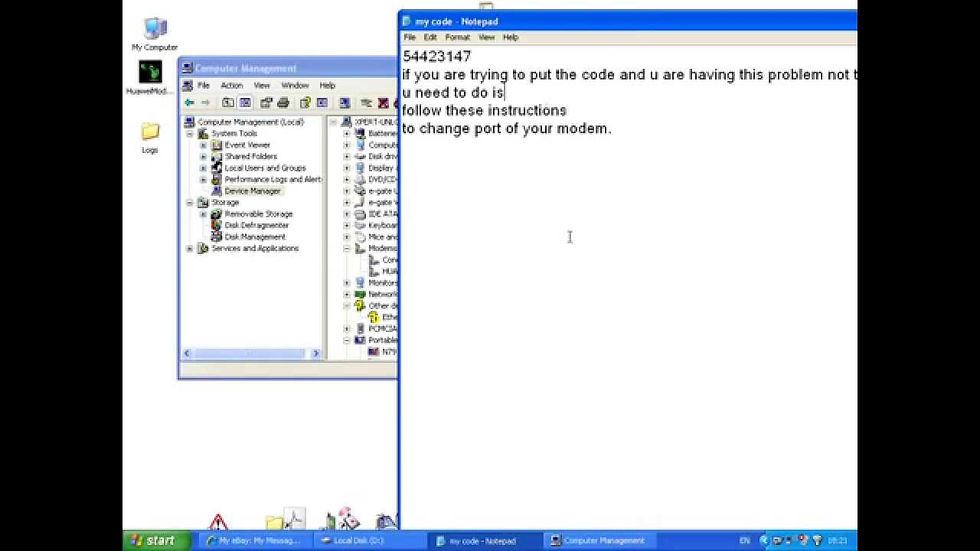Click the number 54423147 in Notepad
The image size is (980, 551).
click(x=437, y=57)
